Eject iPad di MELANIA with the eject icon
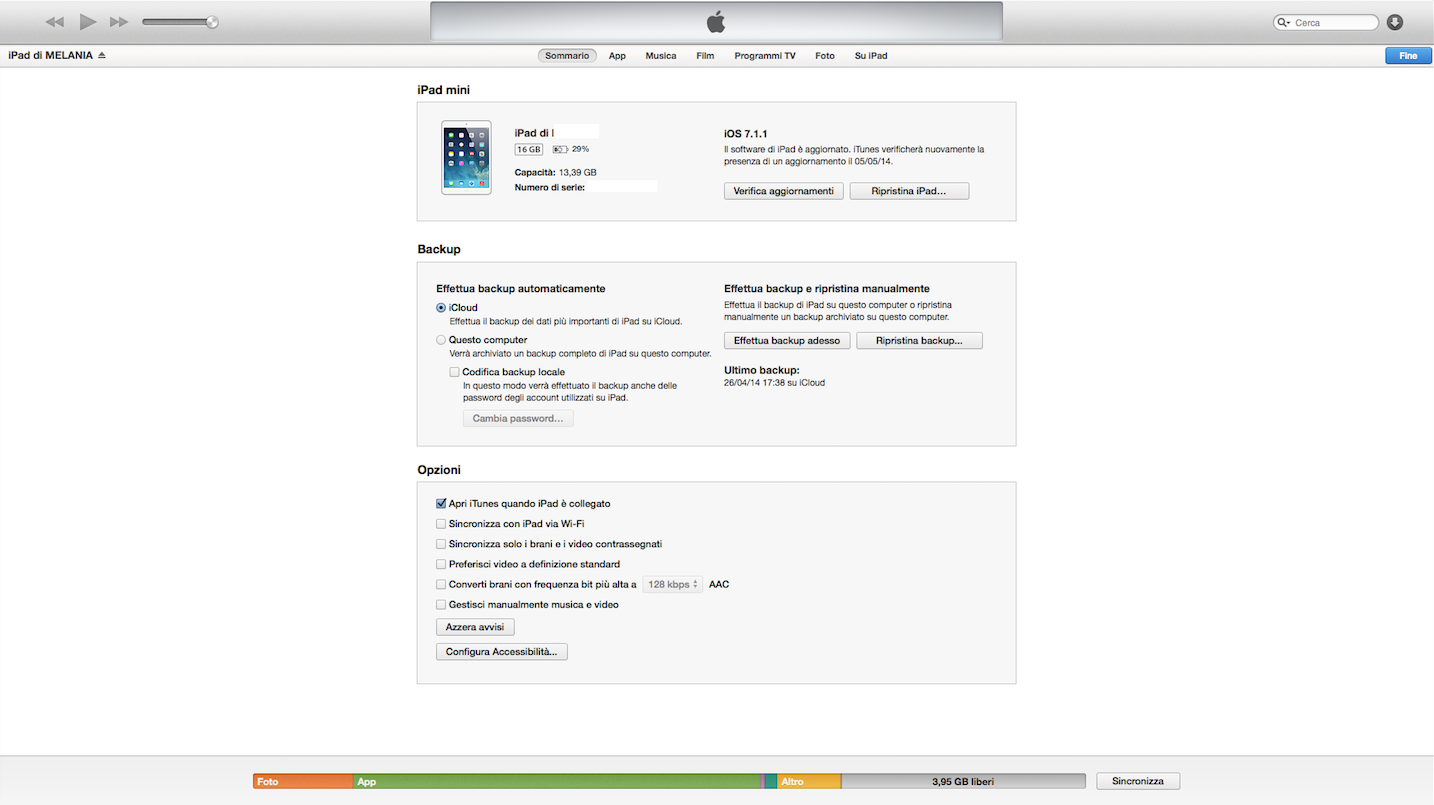This screenshot has height=805, width=1434. pos(102,56)
